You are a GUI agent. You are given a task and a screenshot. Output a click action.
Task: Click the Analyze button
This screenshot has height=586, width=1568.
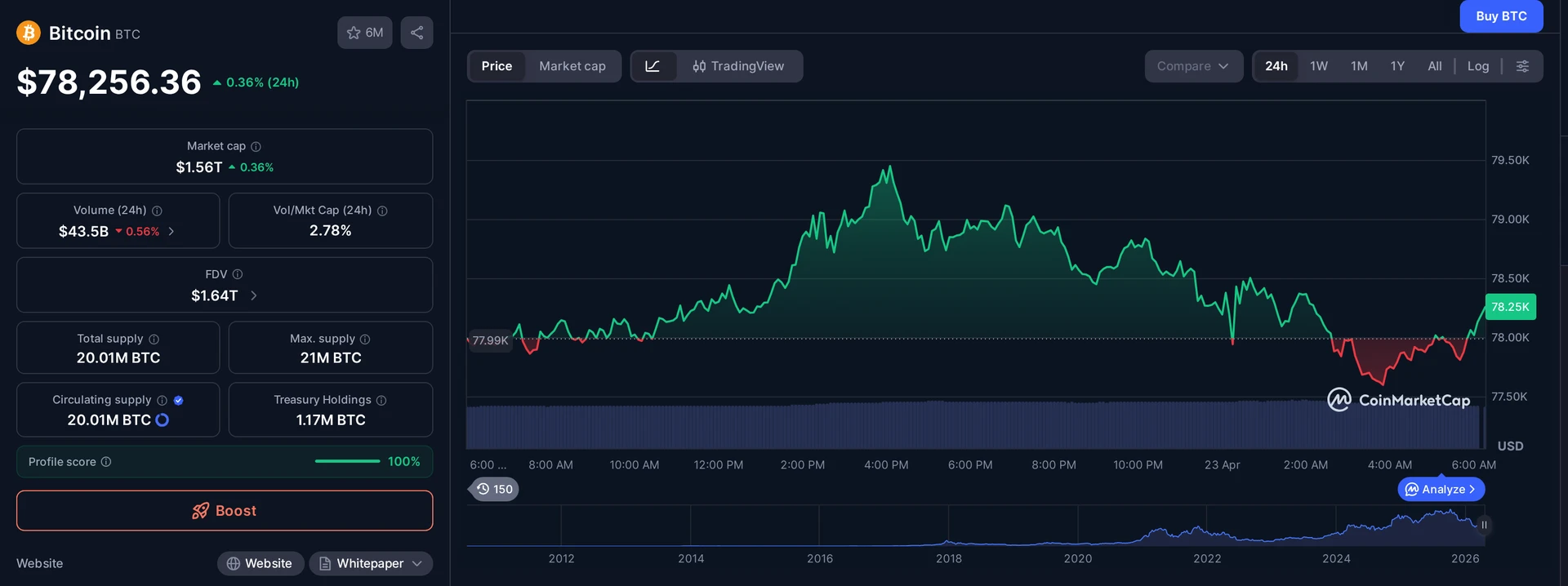pos(1441,489)
